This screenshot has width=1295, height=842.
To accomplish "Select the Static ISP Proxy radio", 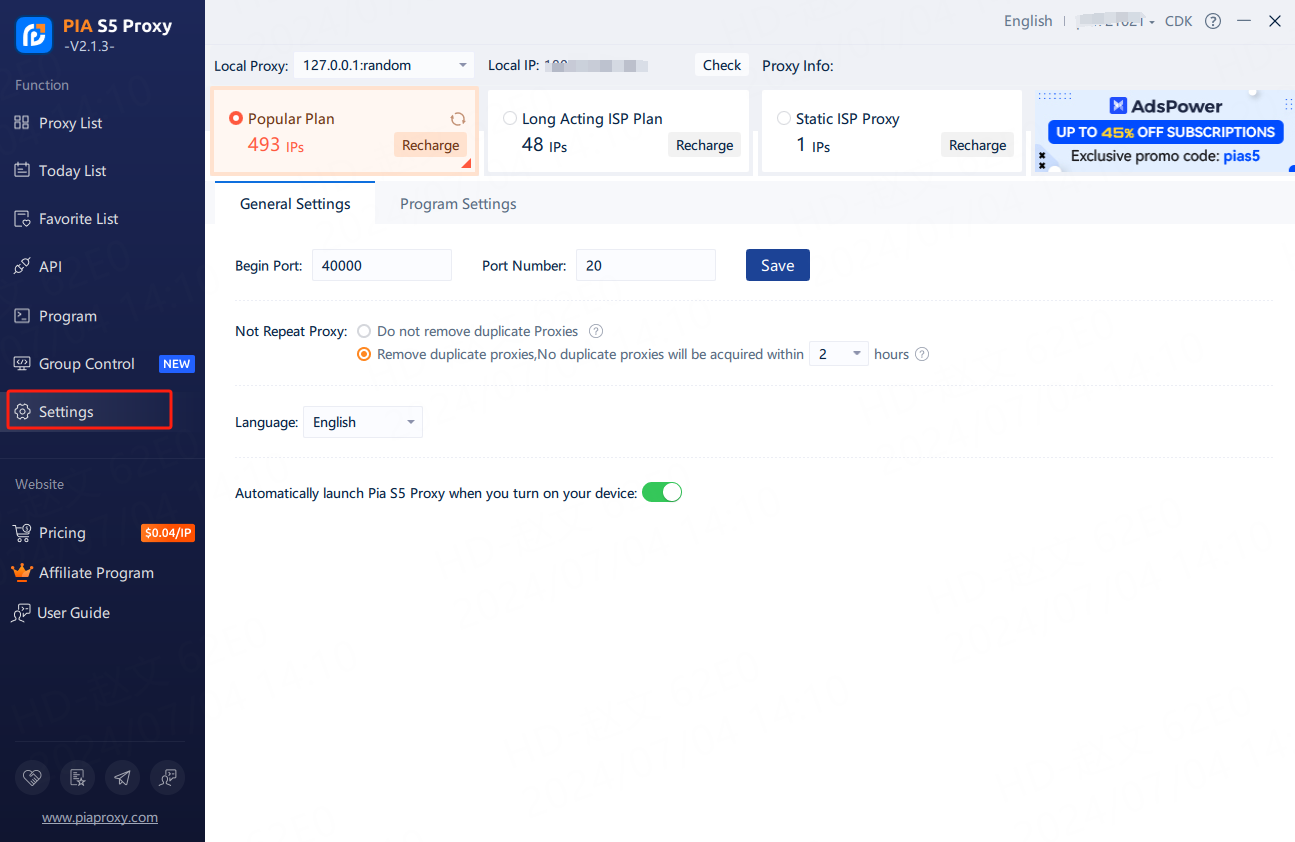I will 784,118.
